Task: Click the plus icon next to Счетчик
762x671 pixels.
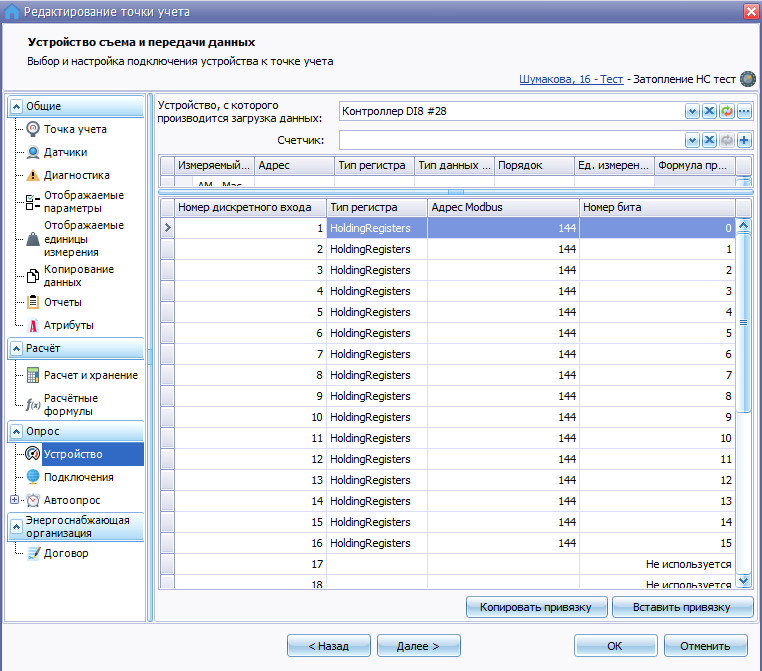Action: [744, 140]
